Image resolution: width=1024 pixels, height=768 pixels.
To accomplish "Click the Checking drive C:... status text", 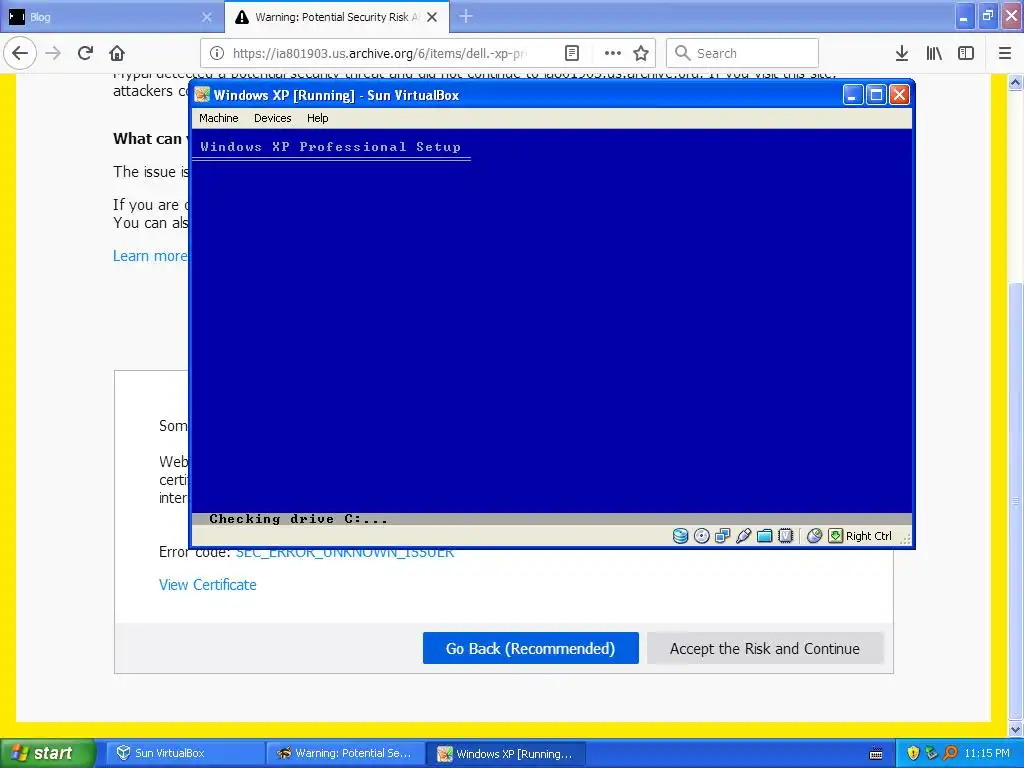I will [x=298, y=519].
